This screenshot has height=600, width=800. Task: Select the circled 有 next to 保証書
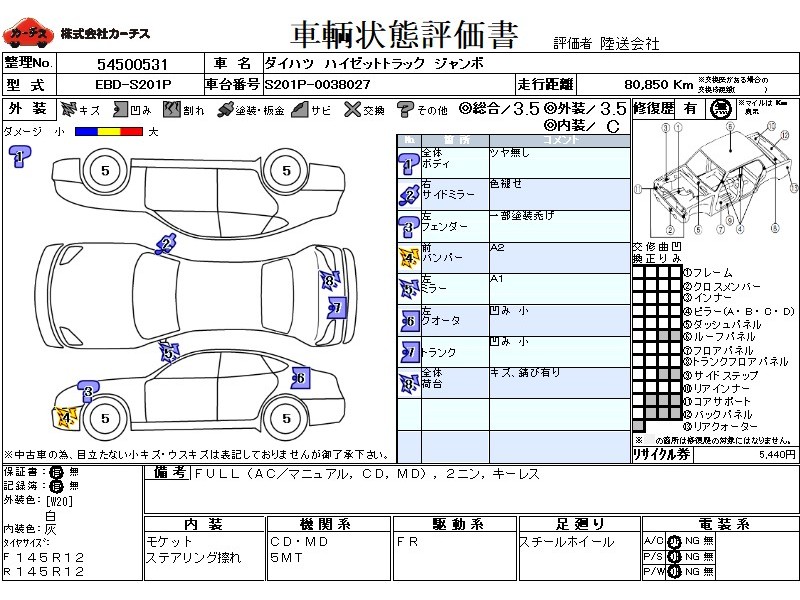(56, 472)
